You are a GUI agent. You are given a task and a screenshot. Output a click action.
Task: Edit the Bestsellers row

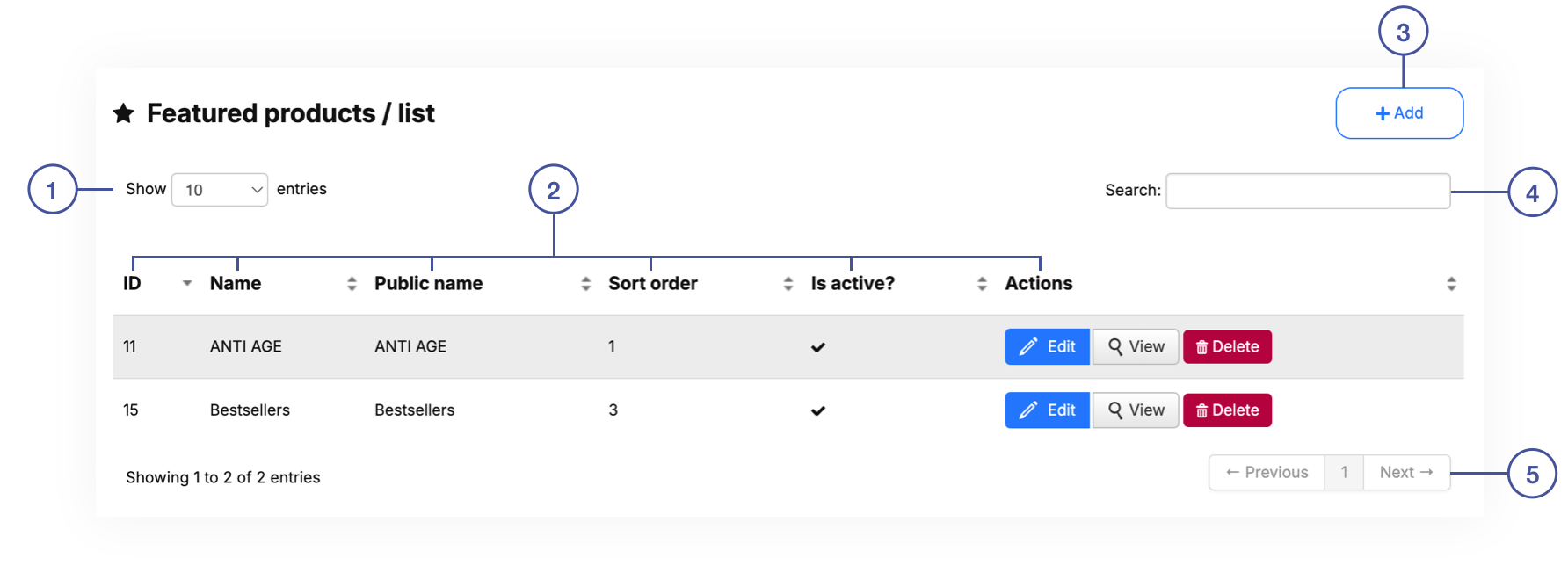(1047, 410)
